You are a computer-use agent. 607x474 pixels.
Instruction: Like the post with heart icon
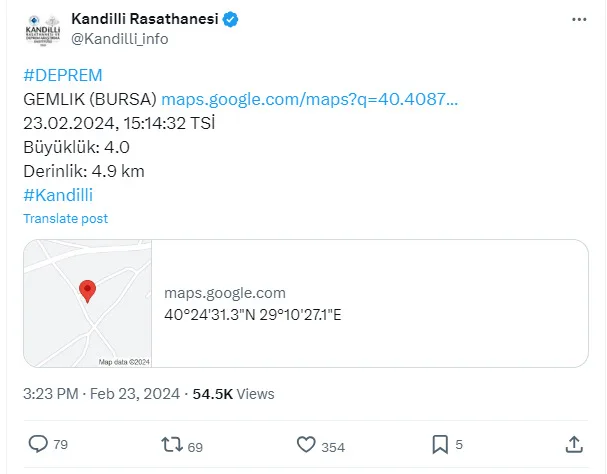306,444
